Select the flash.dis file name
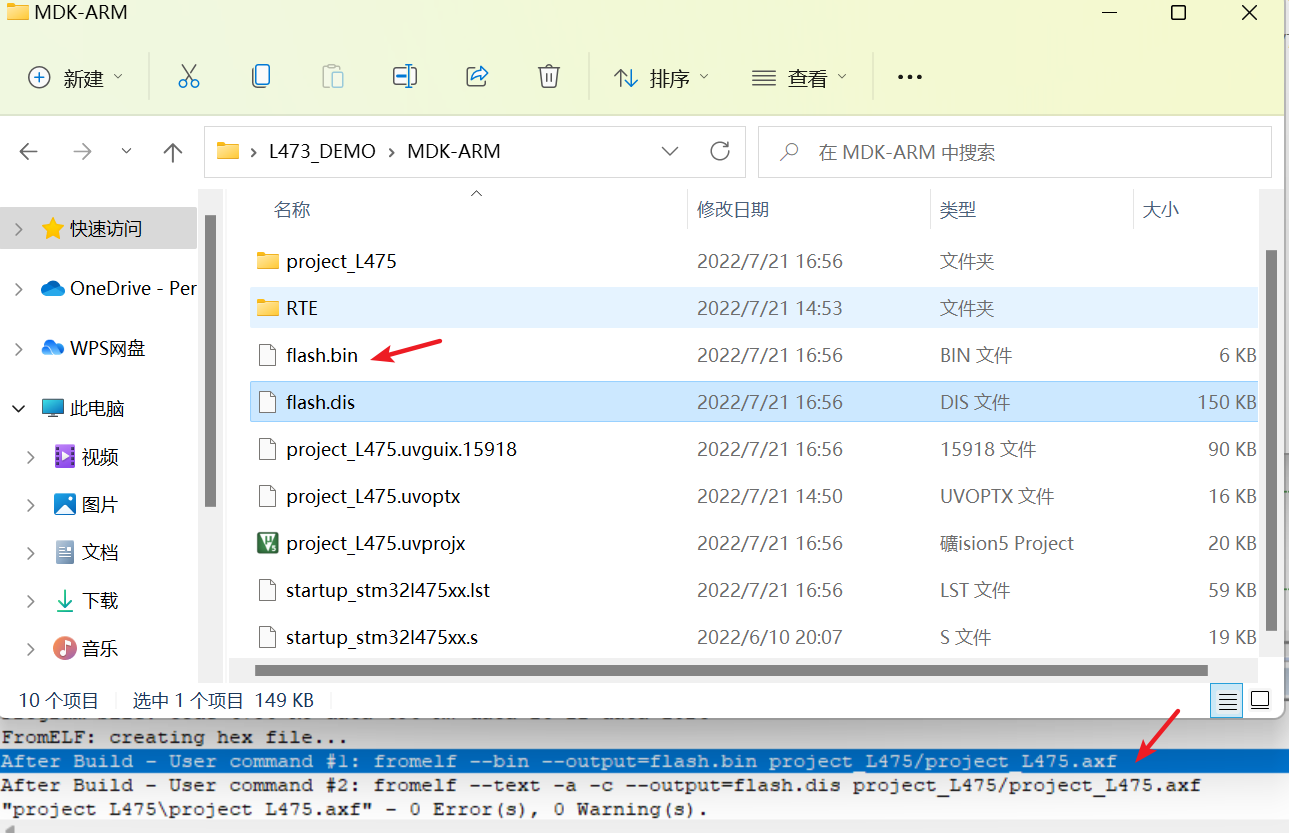 pyautogui.click(x=320, y=402)
